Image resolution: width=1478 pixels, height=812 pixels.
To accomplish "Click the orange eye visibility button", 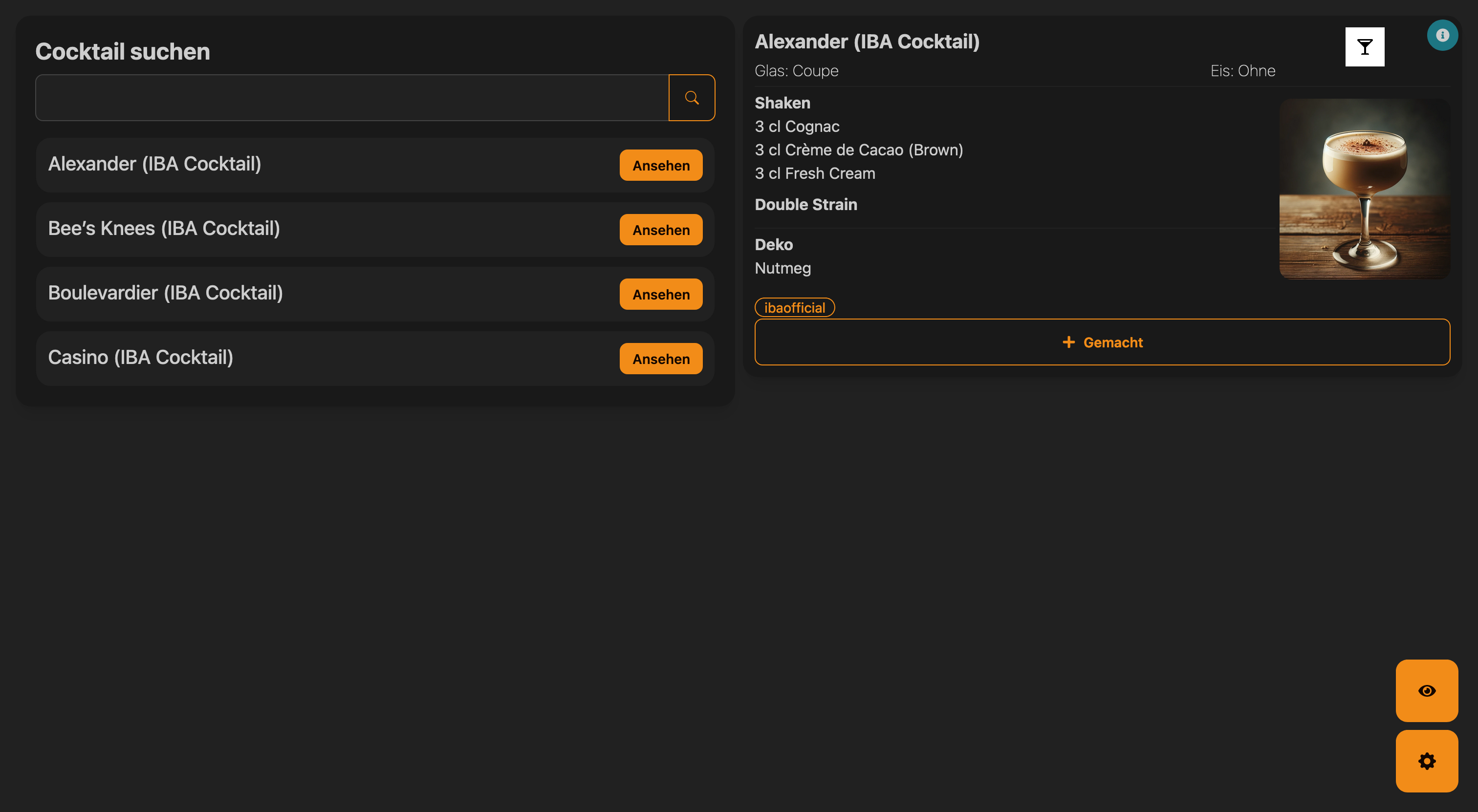I will pos(1426,690).
